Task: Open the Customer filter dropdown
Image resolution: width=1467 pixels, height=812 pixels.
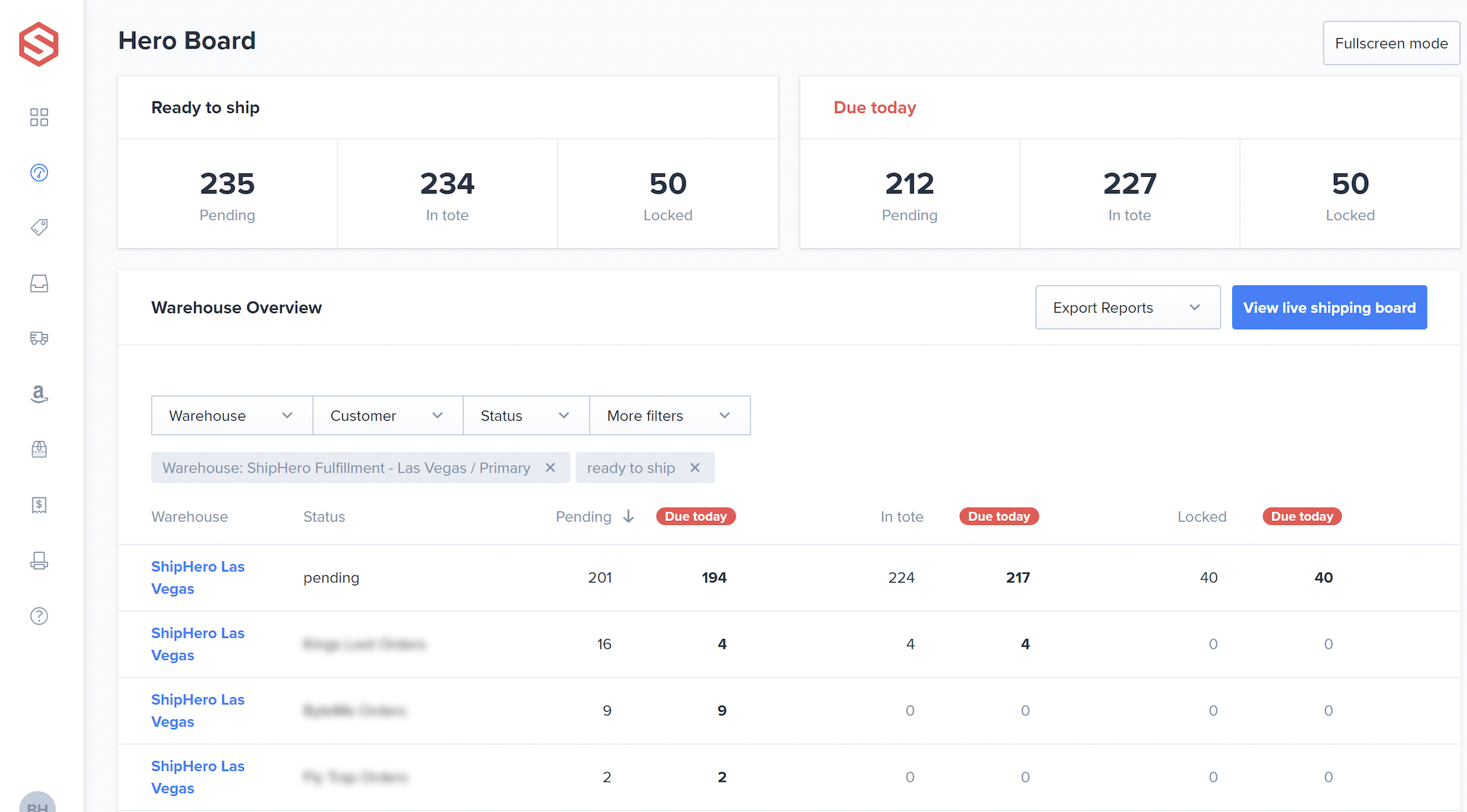Action: (x=387, y=415)
